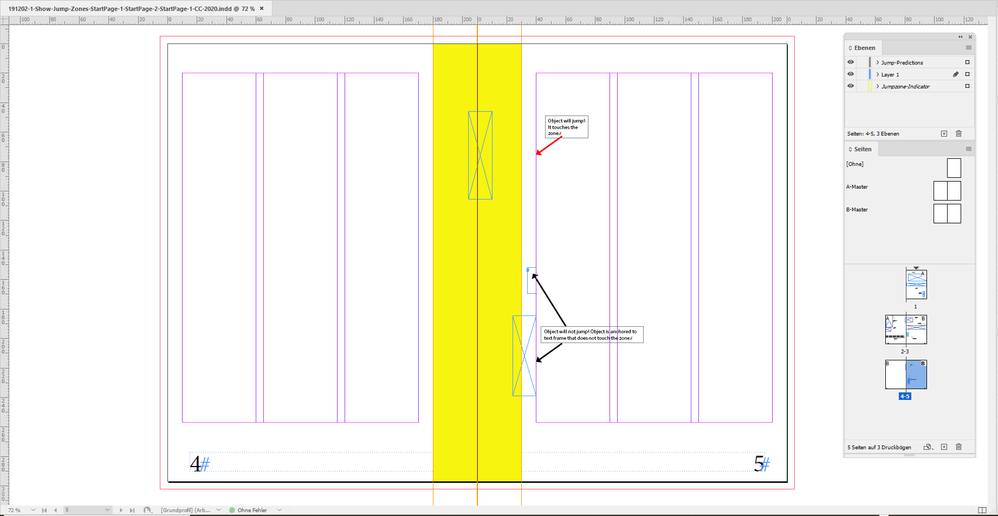
Task: Create new page in Seiten panel
Action: point(944,447)
